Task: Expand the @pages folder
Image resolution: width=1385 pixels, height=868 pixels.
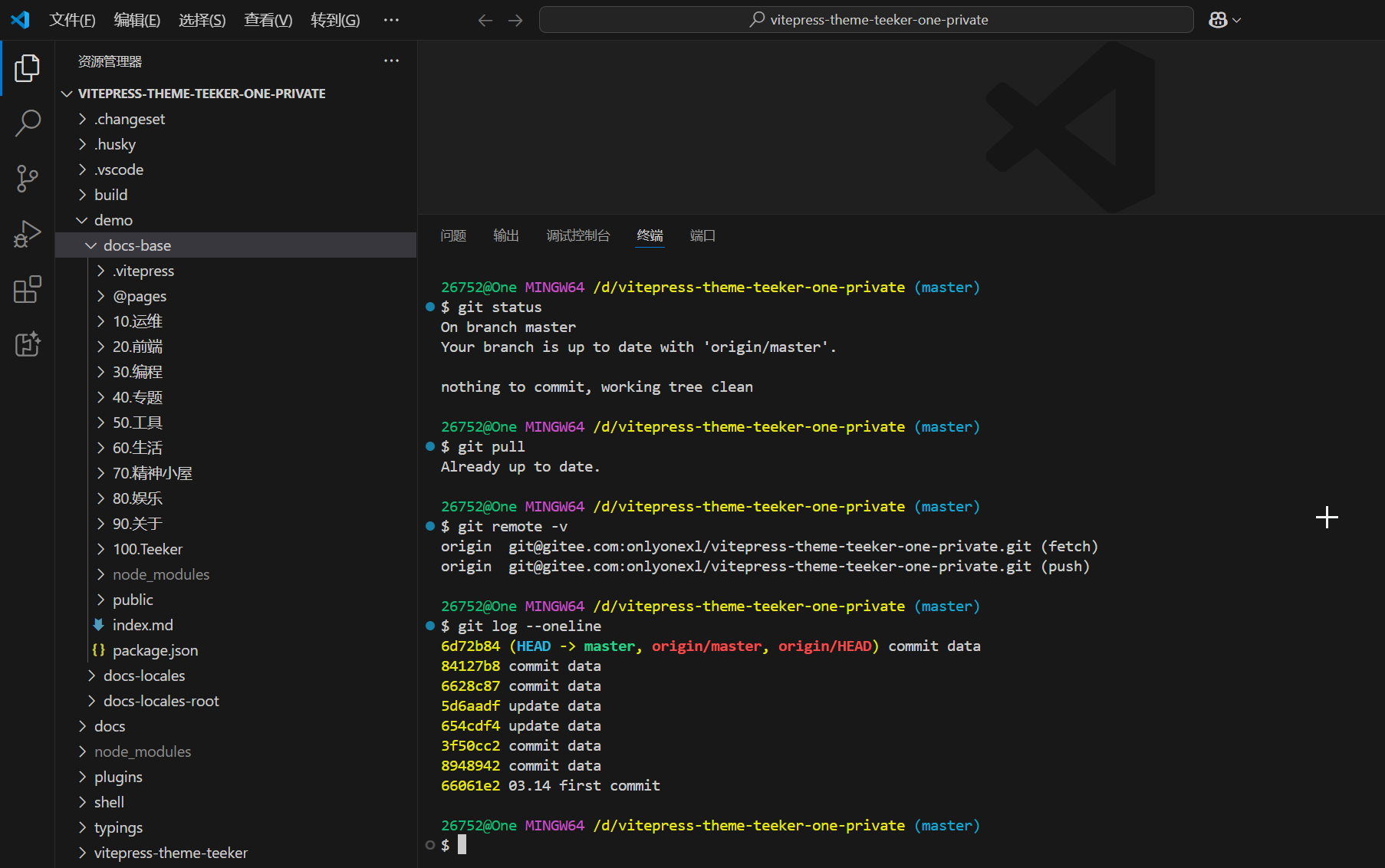Action: tap(236, 296)
